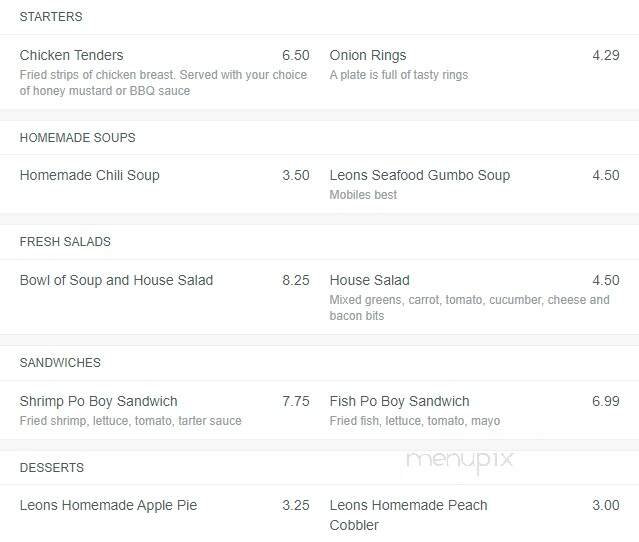639x542 pixels.
Task: Select the SANDWICHES section header
Action: click(x=60, y=362)
